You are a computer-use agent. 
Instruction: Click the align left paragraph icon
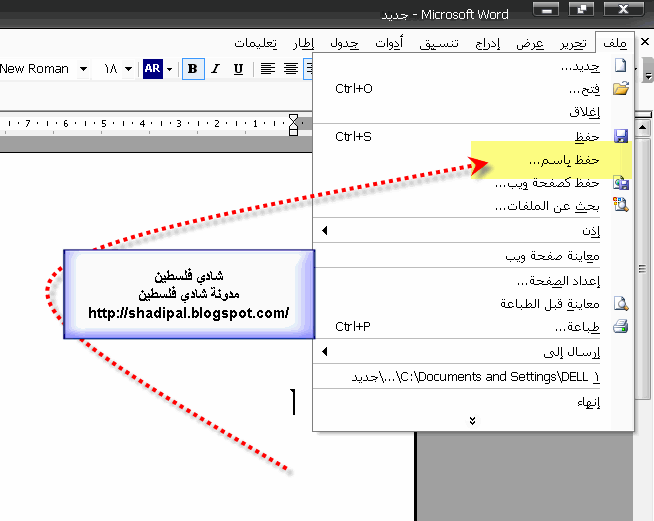point(268,68)
